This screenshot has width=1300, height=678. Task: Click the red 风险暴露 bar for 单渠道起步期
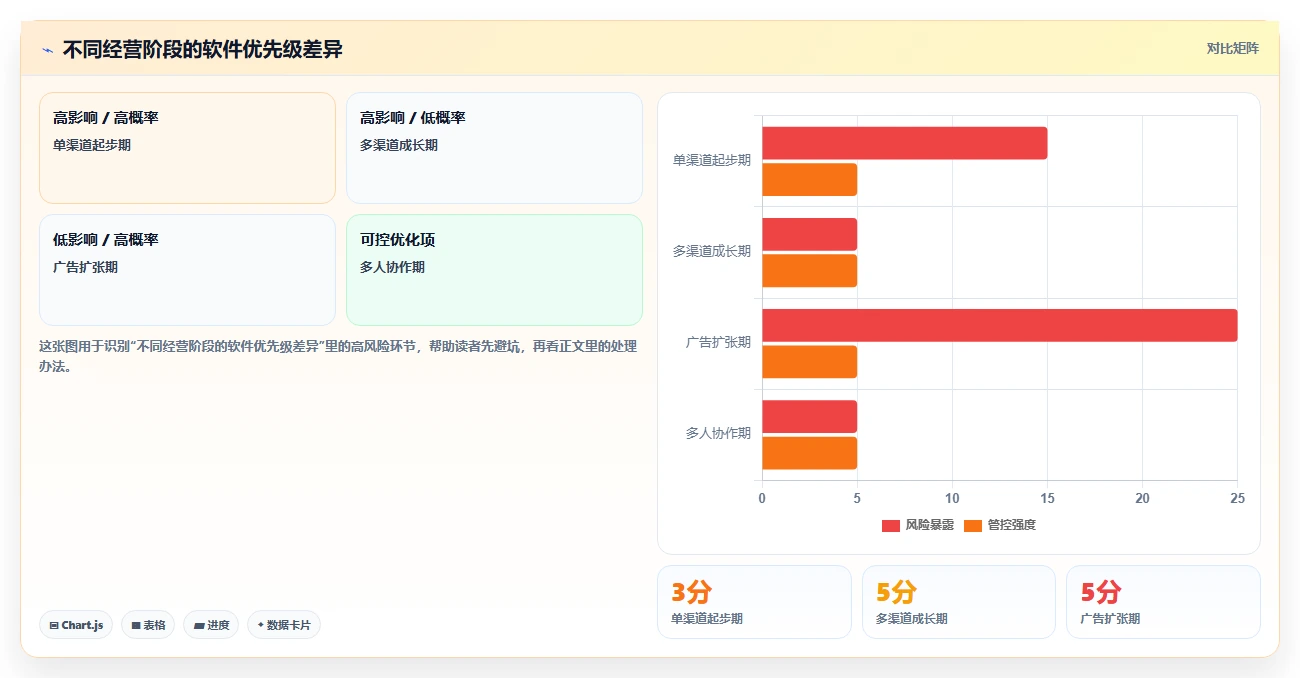pos(904,143)
